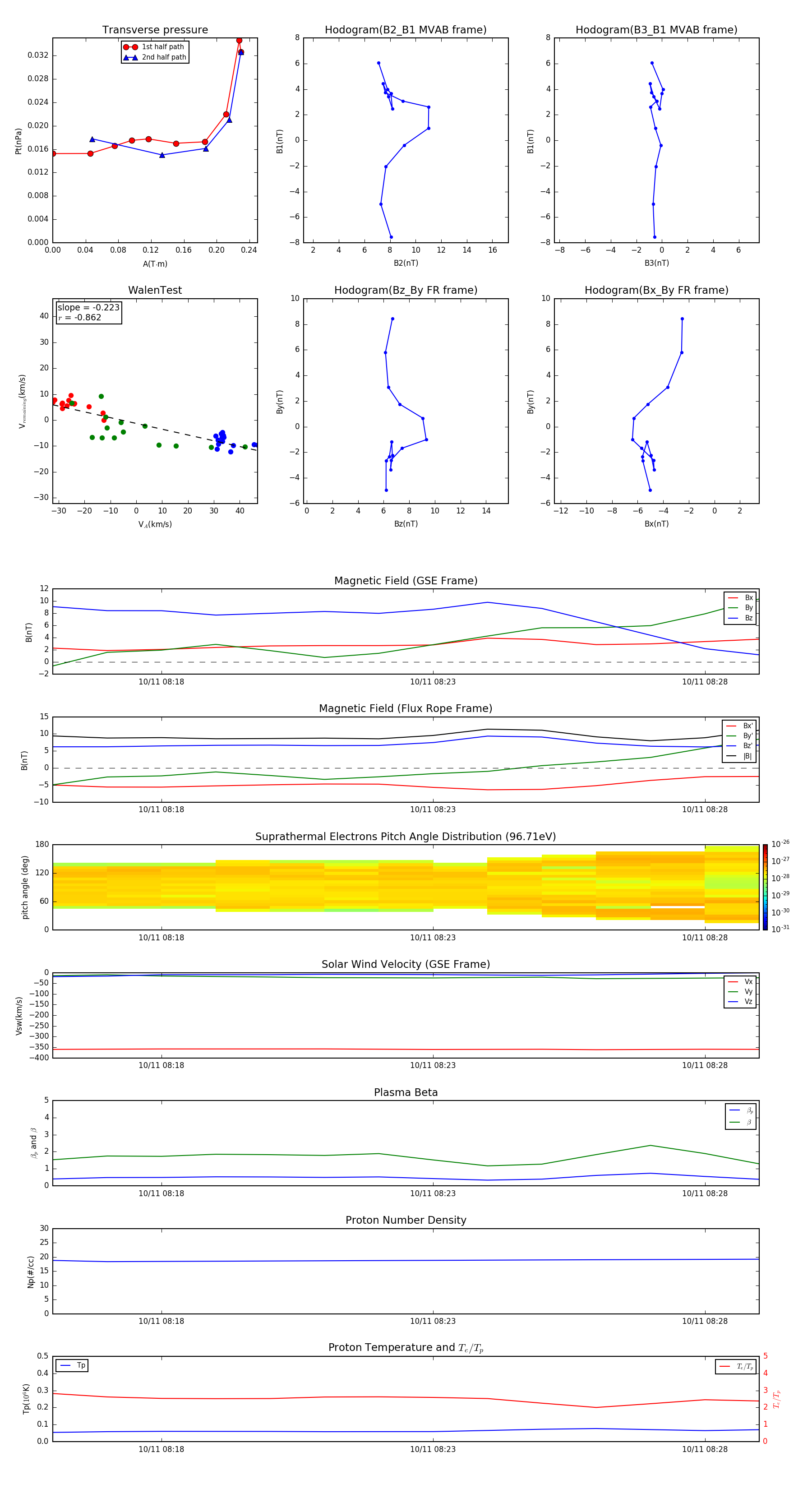The image size is (812, 1489).
Task: Click the 10^-26 colorbar tick label
Action: pyautogui.click(x=780, y=844)
